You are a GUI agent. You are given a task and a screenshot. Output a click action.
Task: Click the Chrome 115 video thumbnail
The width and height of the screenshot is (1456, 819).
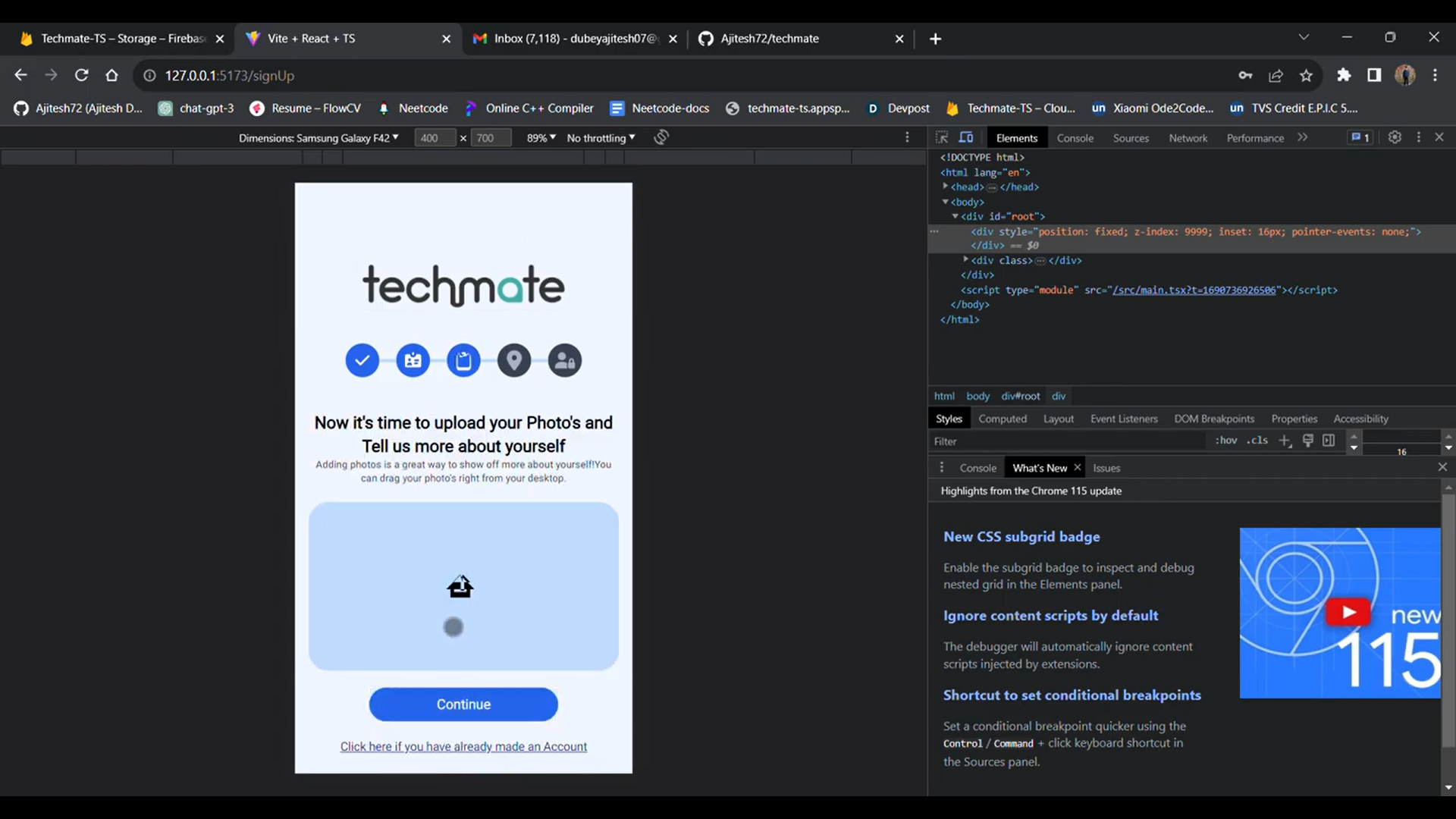coord(1340,613)
